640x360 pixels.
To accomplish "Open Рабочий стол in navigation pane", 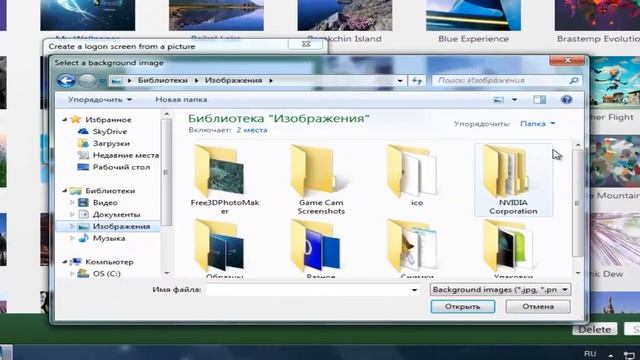I will point(121,167).
